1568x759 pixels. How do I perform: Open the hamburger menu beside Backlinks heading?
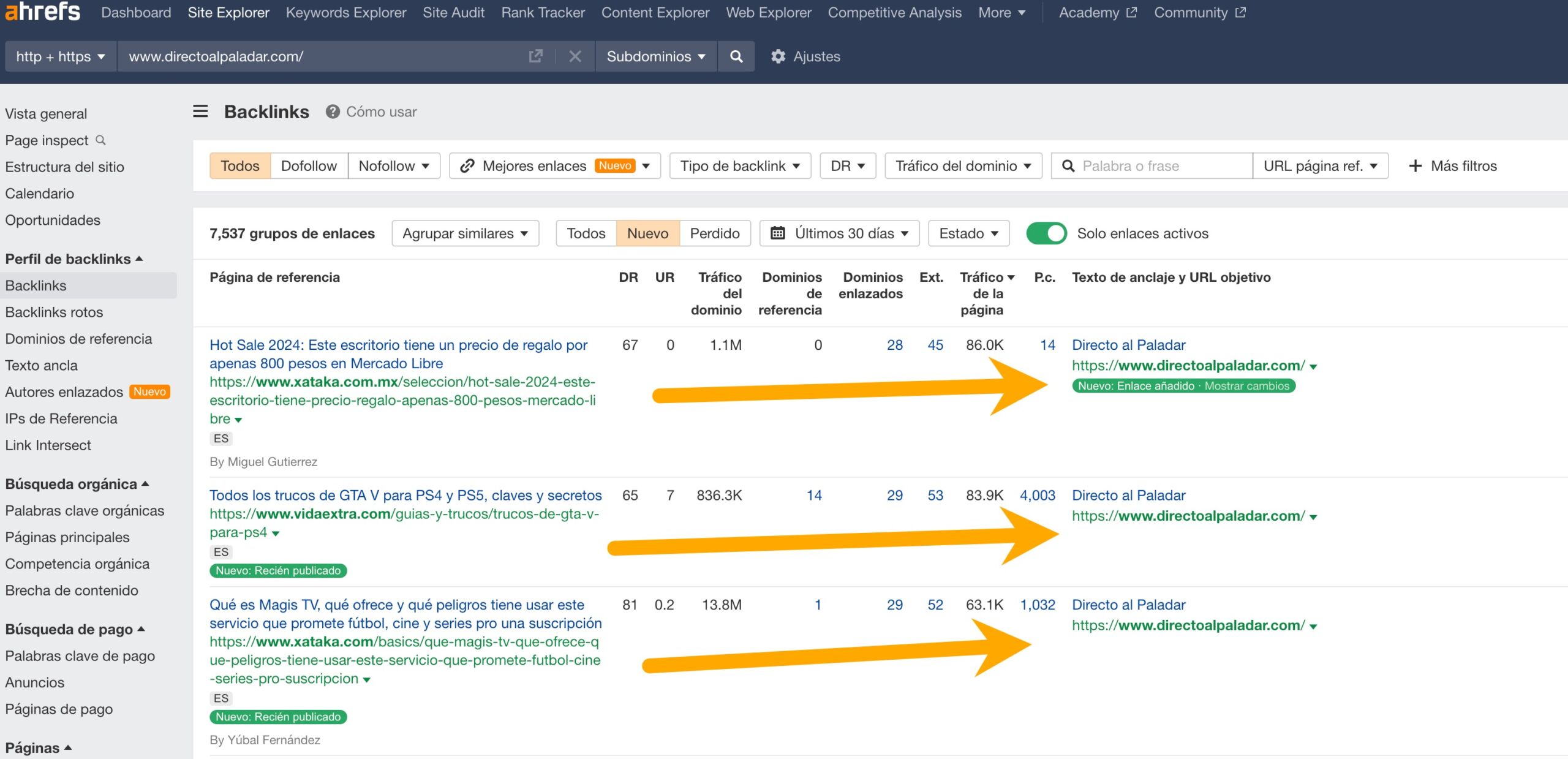(x=200, y=111)
